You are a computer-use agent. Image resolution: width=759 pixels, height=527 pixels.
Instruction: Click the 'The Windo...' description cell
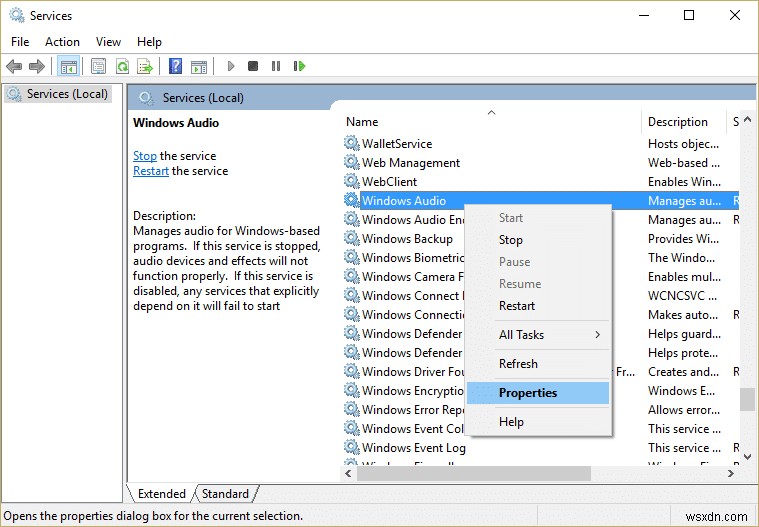click(x=682, y=257)
